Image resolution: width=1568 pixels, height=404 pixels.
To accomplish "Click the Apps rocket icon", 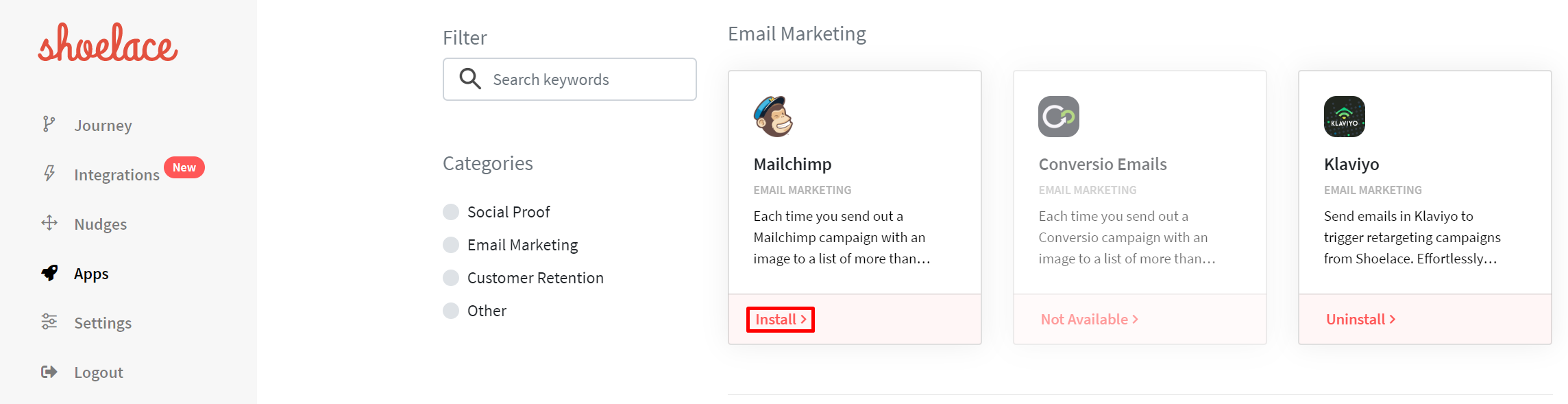I will (x=49, y=273).
